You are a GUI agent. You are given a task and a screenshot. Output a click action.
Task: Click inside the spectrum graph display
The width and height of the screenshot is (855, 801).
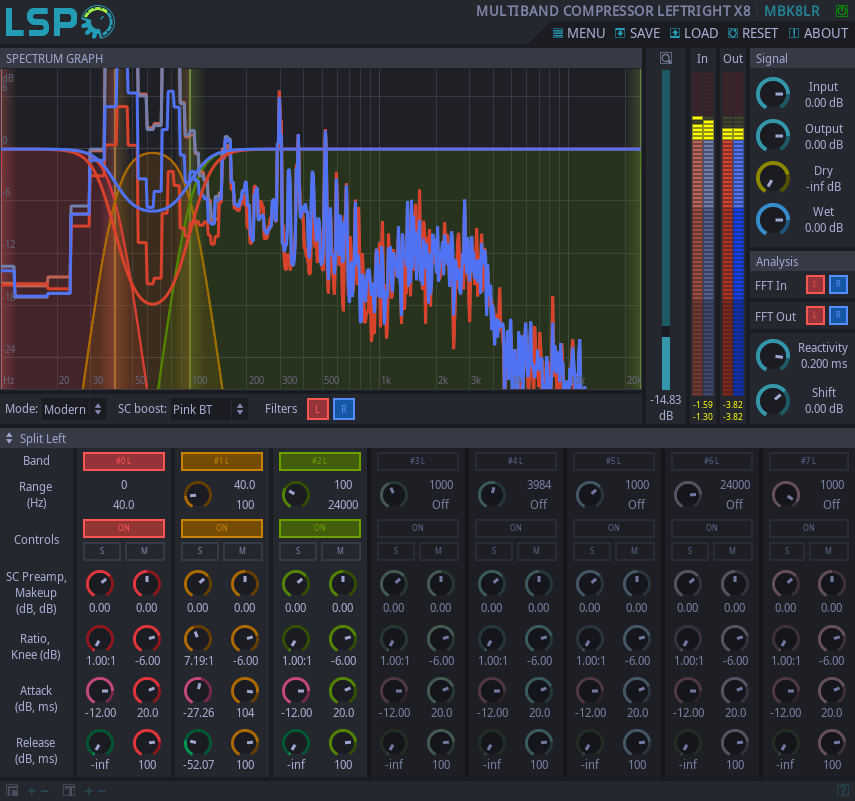(321, 229)
